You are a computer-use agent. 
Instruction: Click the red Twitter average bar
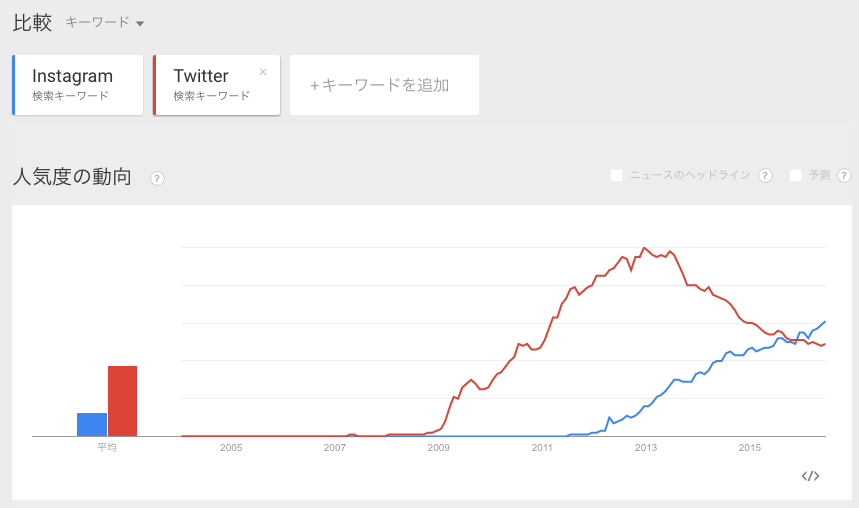pyautogui.click(x=122, y=401)
